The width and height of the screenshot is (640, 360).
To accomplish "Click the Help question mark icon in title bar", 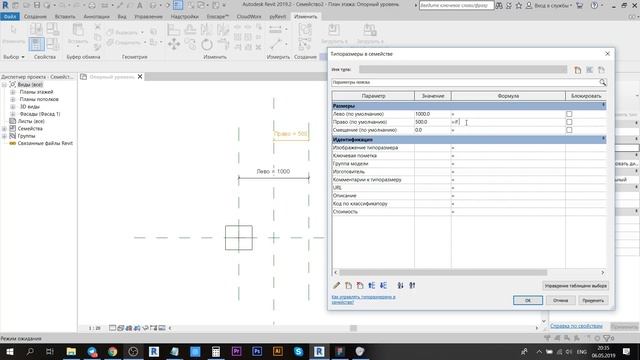I will point(595,5).
